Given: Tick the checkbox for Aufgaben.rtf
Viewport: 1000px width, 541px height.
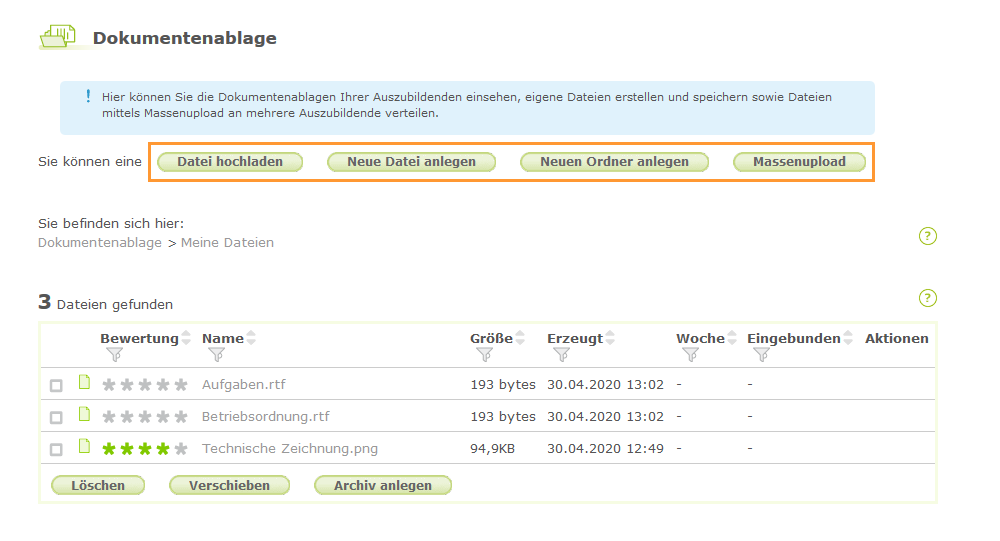Looking at the screenshot, I should tap(56, 385).
